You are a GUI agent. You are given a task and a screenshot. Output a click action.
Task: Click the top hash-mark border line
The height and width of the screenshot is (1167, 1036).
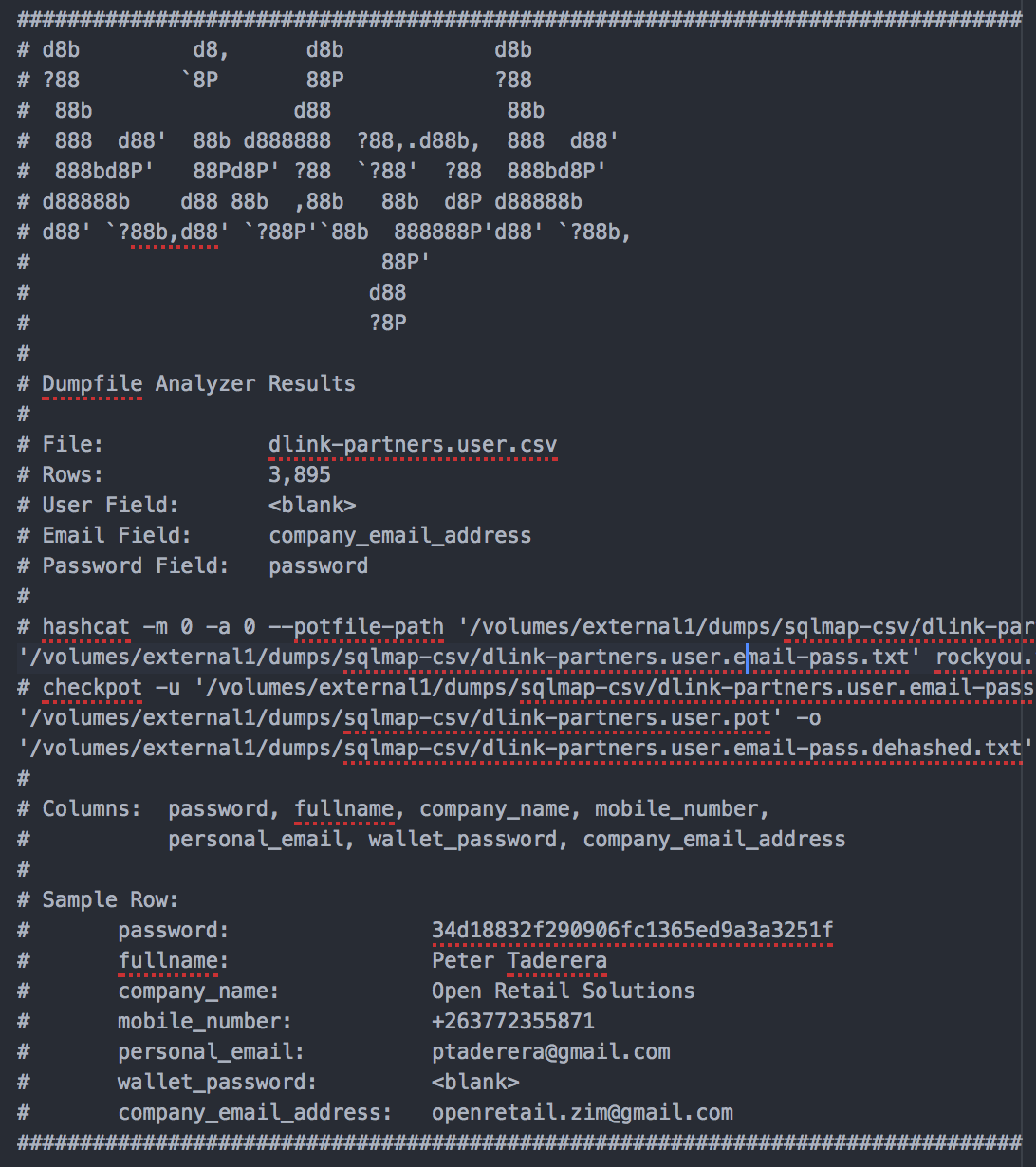520,18
